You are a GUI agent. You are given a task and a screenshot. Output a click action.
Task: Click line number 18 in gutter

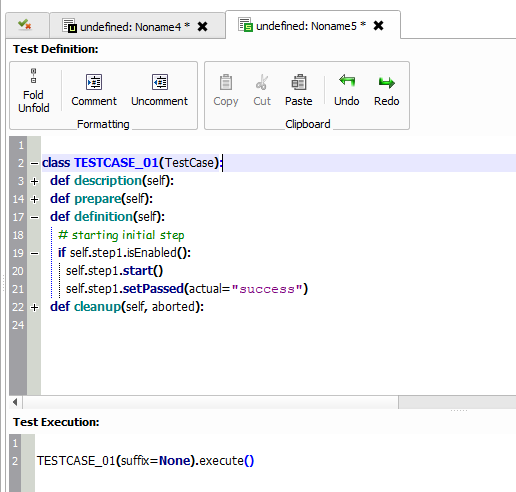point(18,235)
